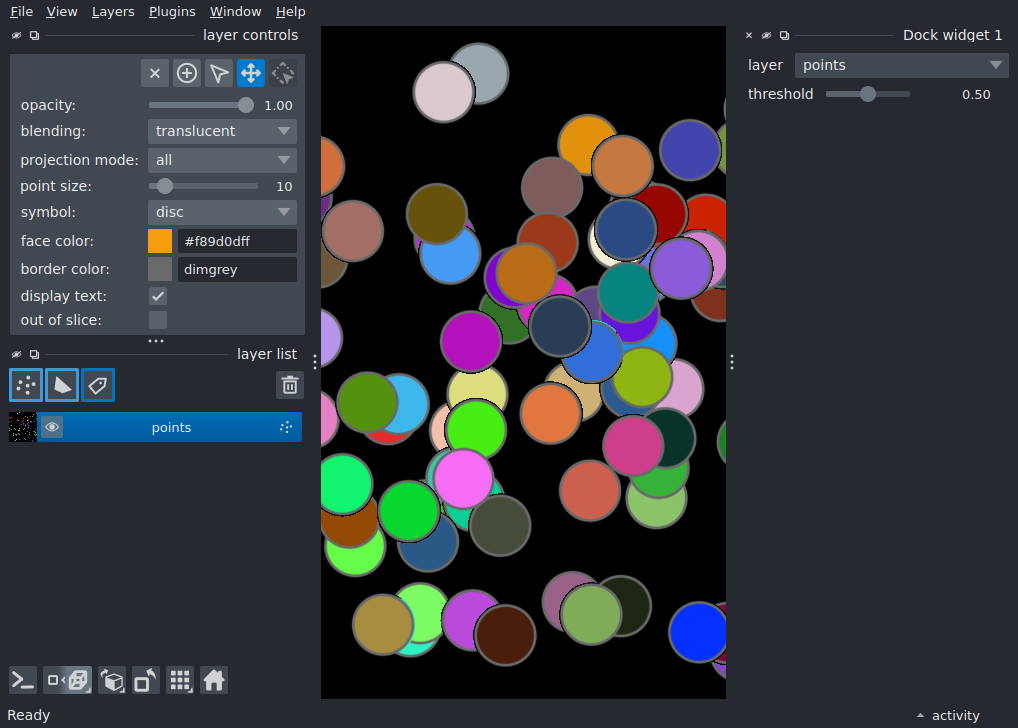Choose the select points tool

pos(219,73)
